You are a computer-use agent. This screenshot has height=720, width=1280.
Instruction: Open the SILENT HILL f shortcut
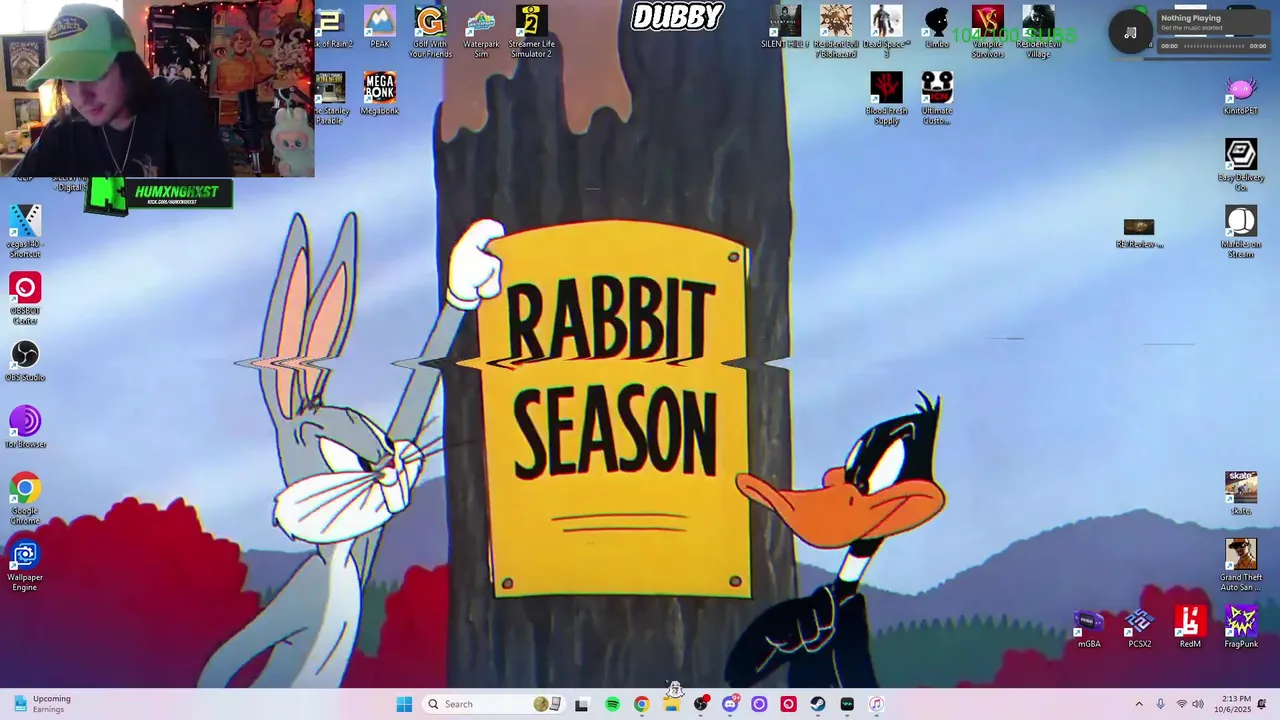(785, 27)
